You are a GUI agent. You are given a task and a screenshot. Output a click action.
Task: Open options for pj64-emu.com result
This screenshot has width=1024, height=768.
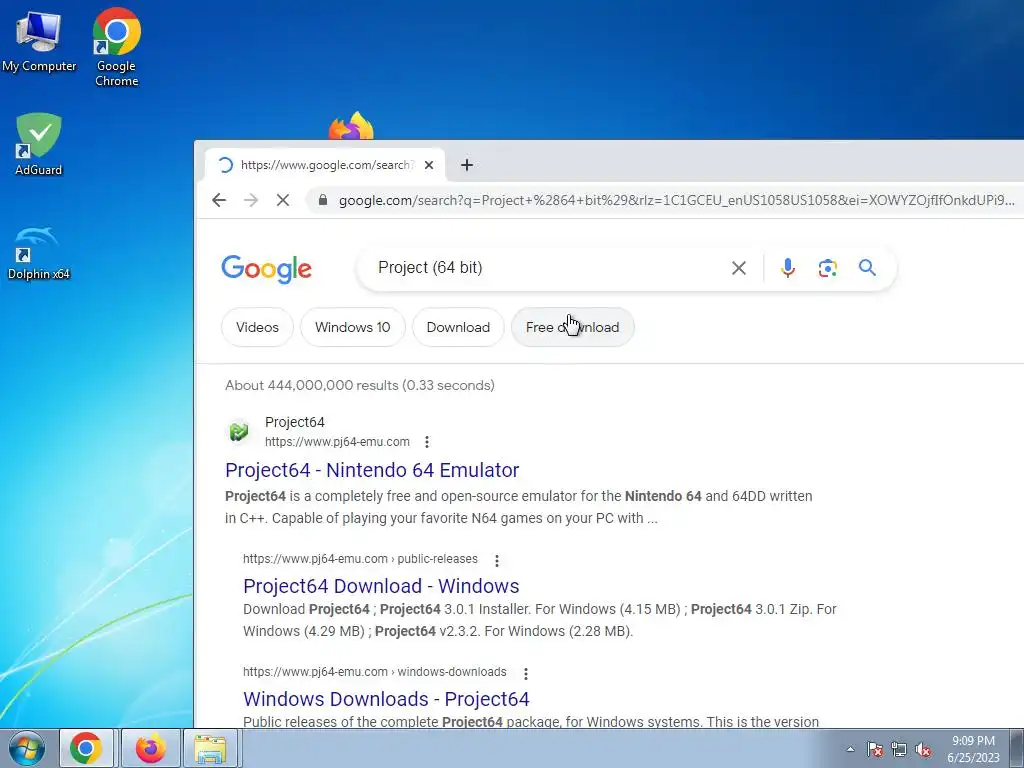426,442
